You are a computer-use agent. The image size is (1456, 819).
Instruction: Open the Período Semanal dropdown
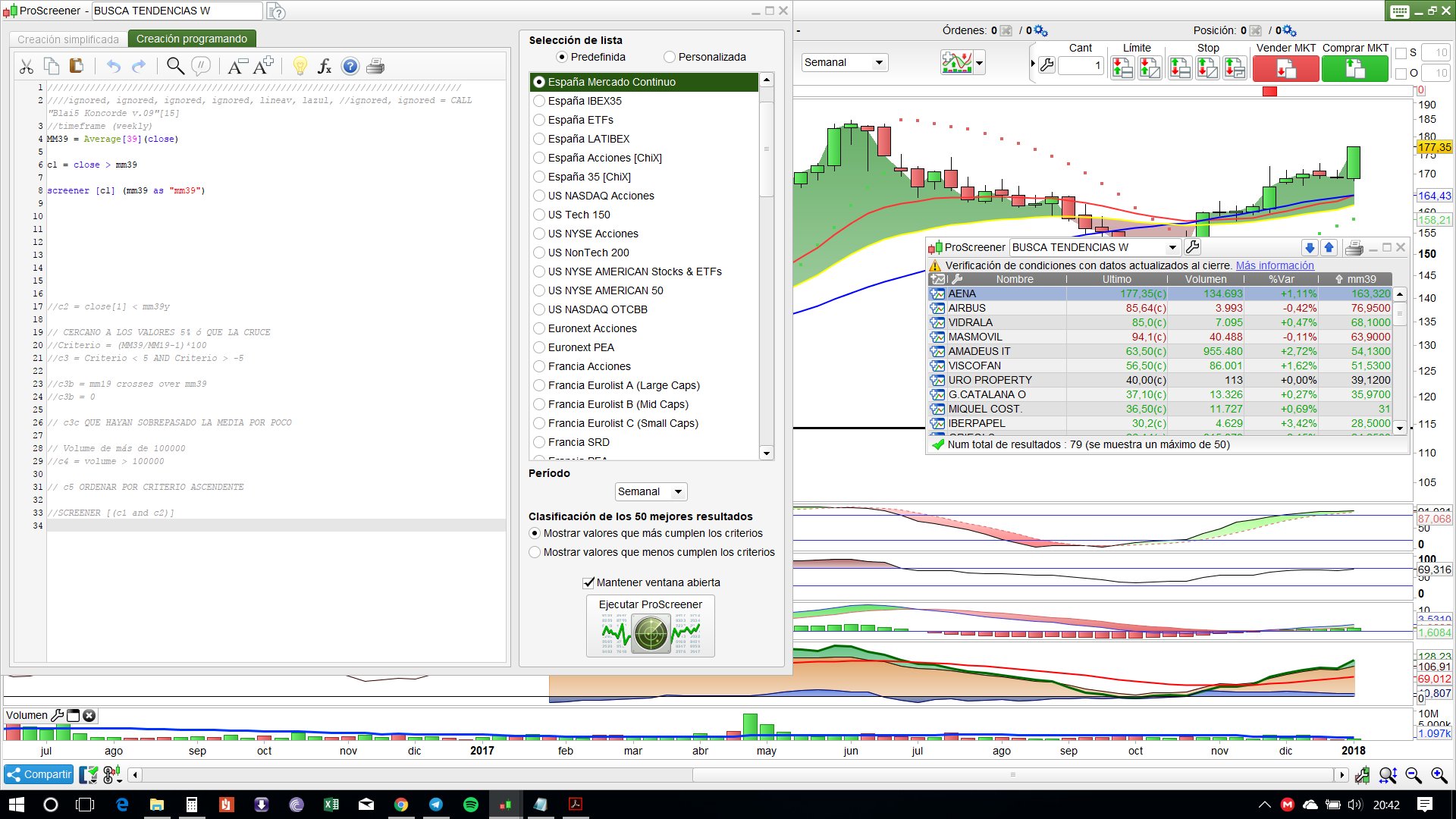[x=651, y=491]
